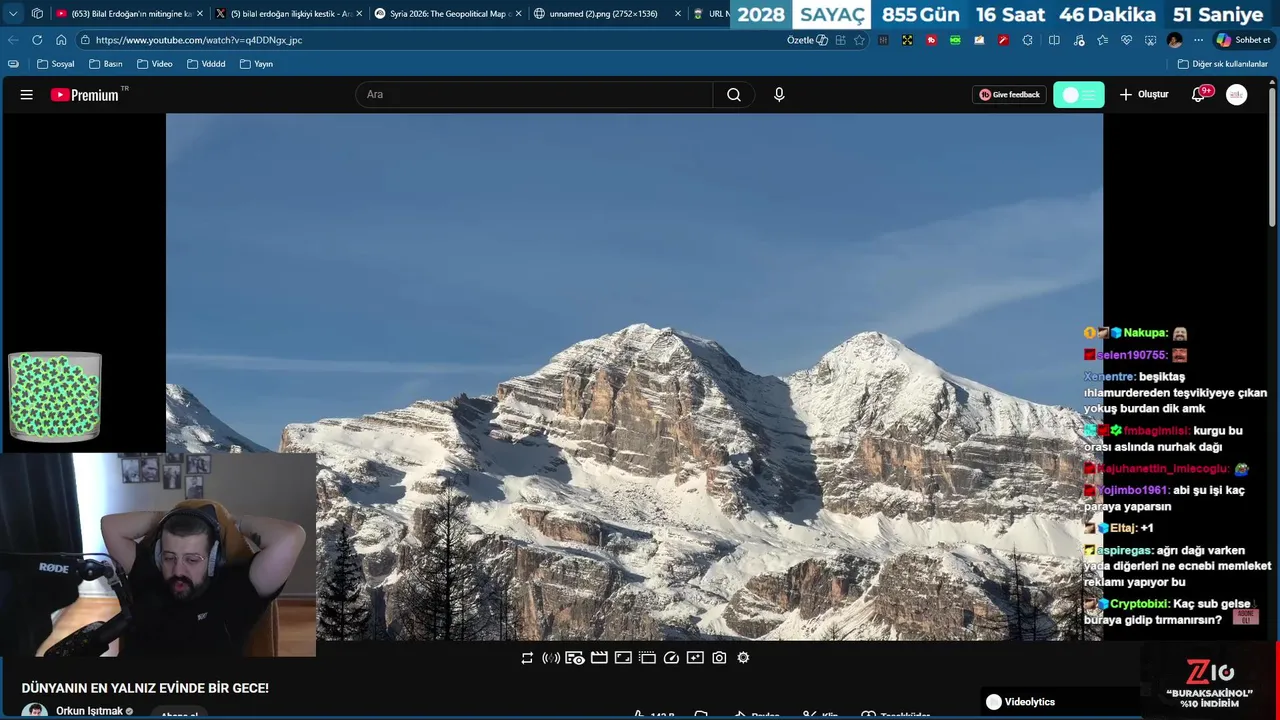Open YouTube notifications bell
Screen dimensions: 1280x720
1199,95
